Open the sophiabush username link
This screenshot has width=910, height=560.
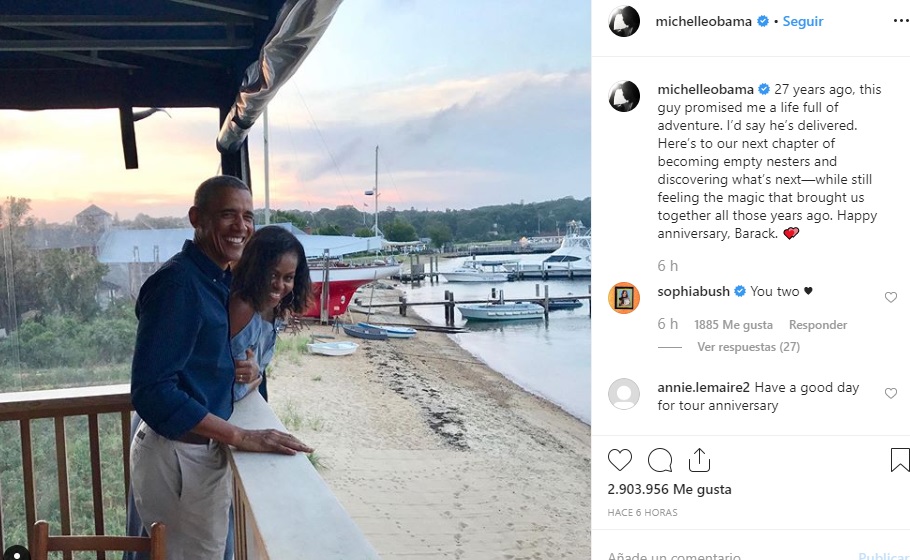pos(694,291)
